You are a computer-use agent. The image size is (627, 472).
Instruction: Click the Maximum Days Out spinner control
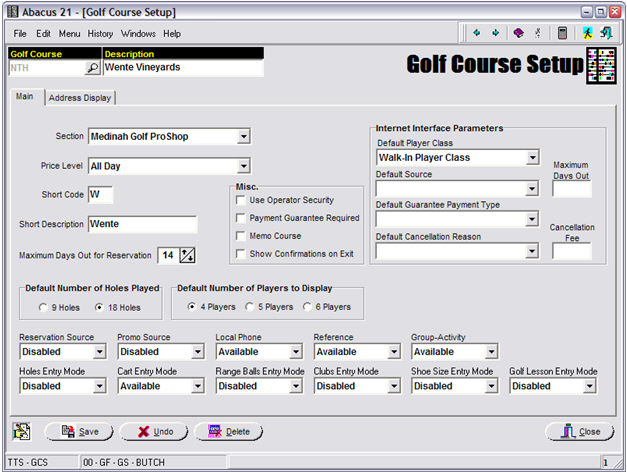pos(186,256)
